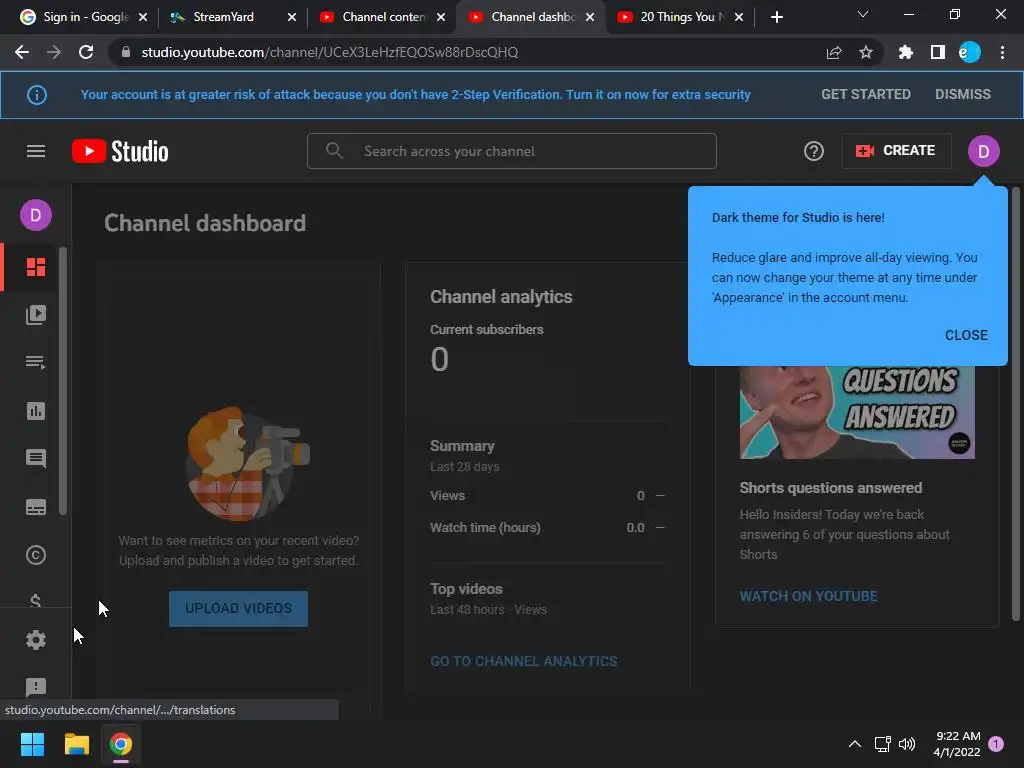Open Settings gear in sidebar
This screenshot has height=768, width=1024.
coord(35,639)
